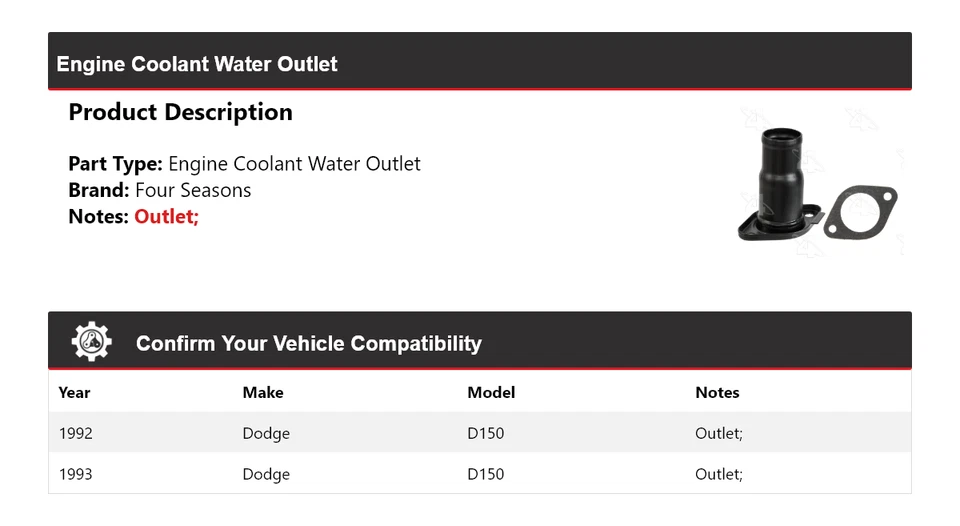Select the 1993 year cell
Viewport: 960px width, 526px height.
tap(76, 474)
